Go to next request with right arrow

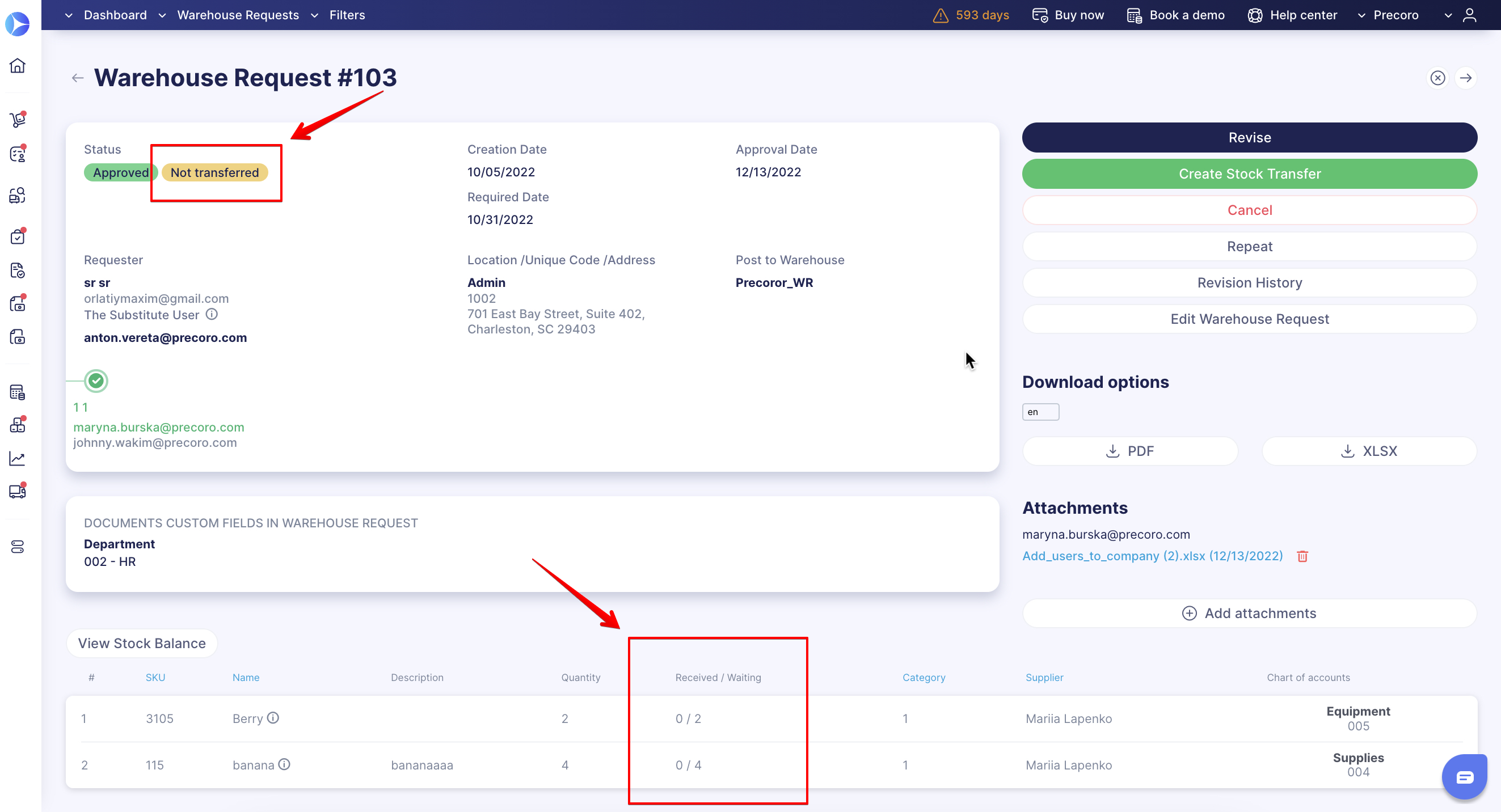(x=1465, y=78)
